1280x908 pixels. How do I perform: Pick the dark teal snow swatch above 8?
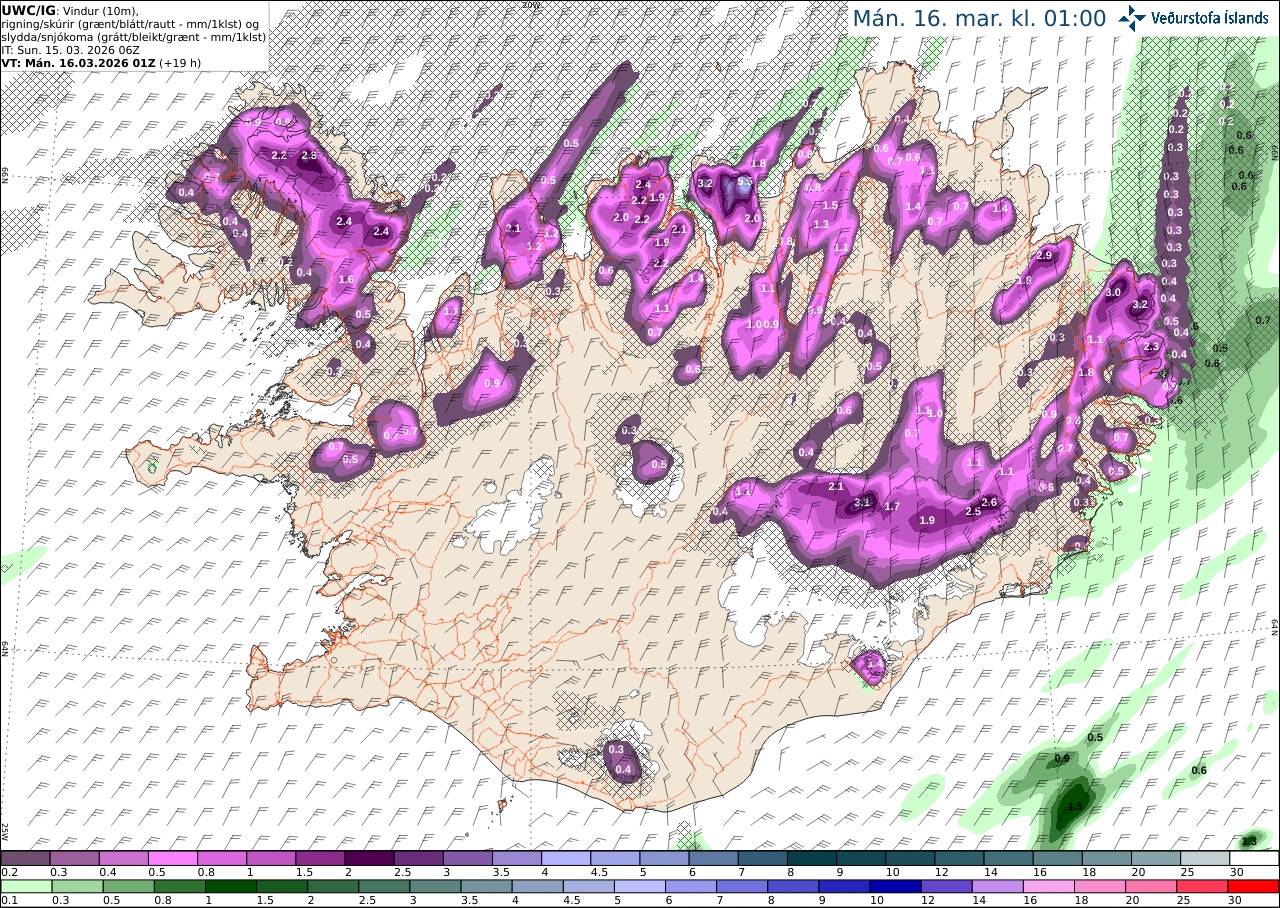point(812,858)
